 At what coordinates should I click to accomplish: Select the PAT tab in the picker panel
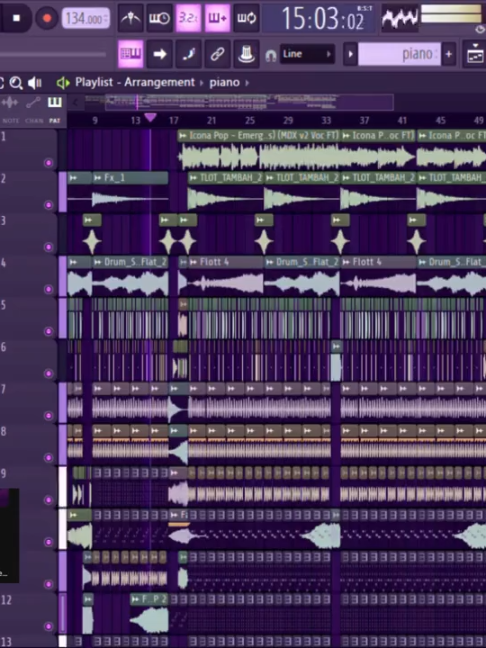[x=55, y=109]
